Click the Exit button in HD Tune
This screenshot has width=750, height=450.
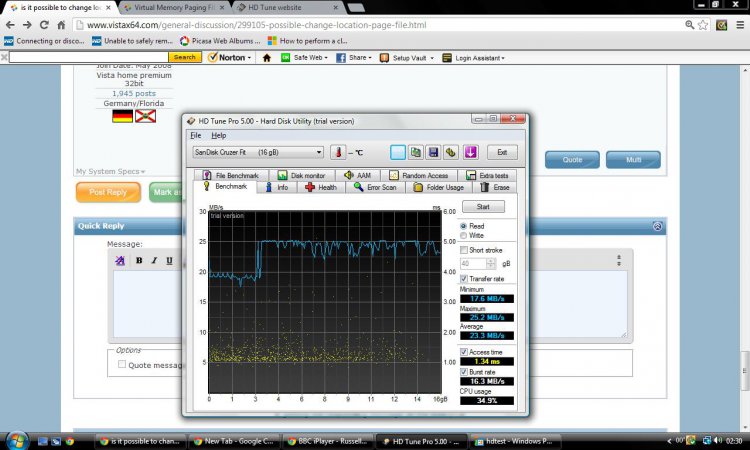point(502,153)
